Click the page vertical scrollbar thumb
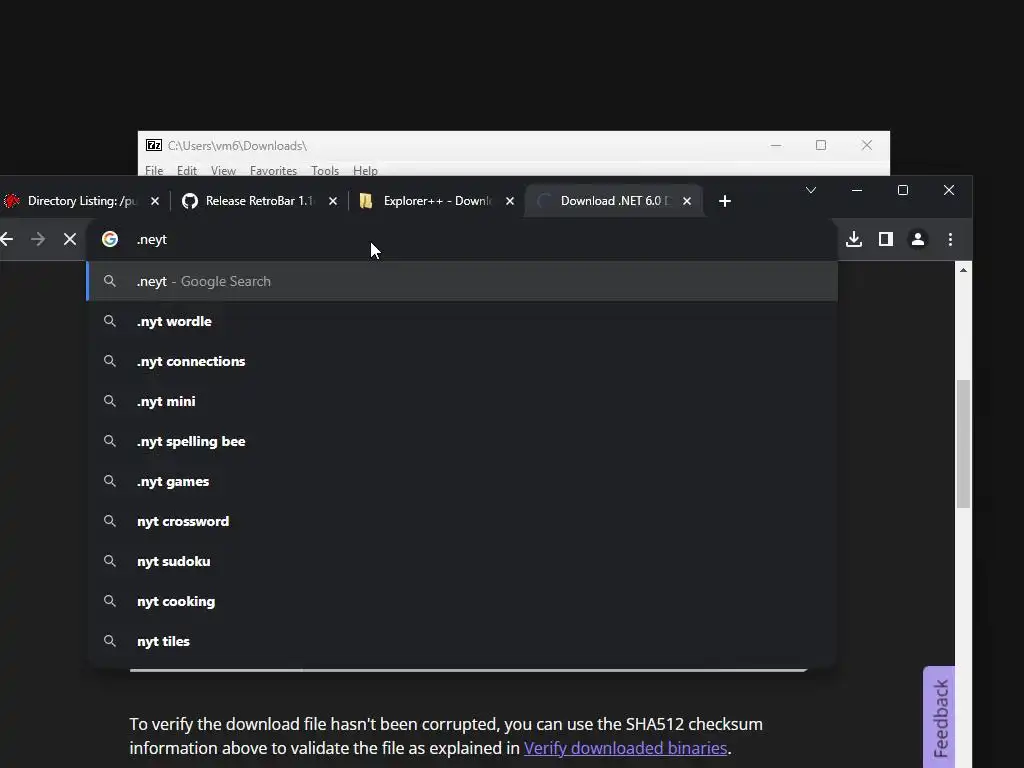This screenshot has width=1024, height=768. click(x=963, y=443)
